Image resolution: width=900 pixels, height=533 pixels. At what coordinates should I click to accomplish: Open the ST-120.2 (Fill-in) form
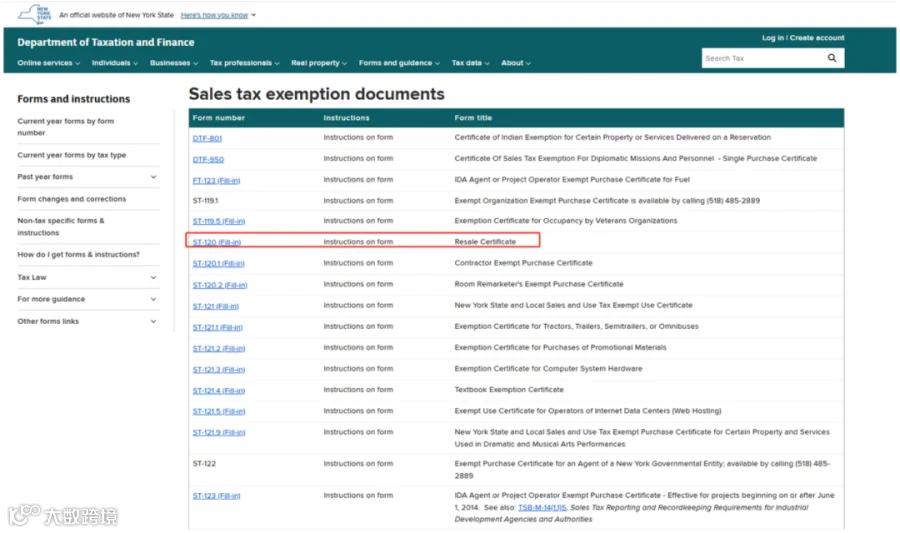(x=220, y=285)
